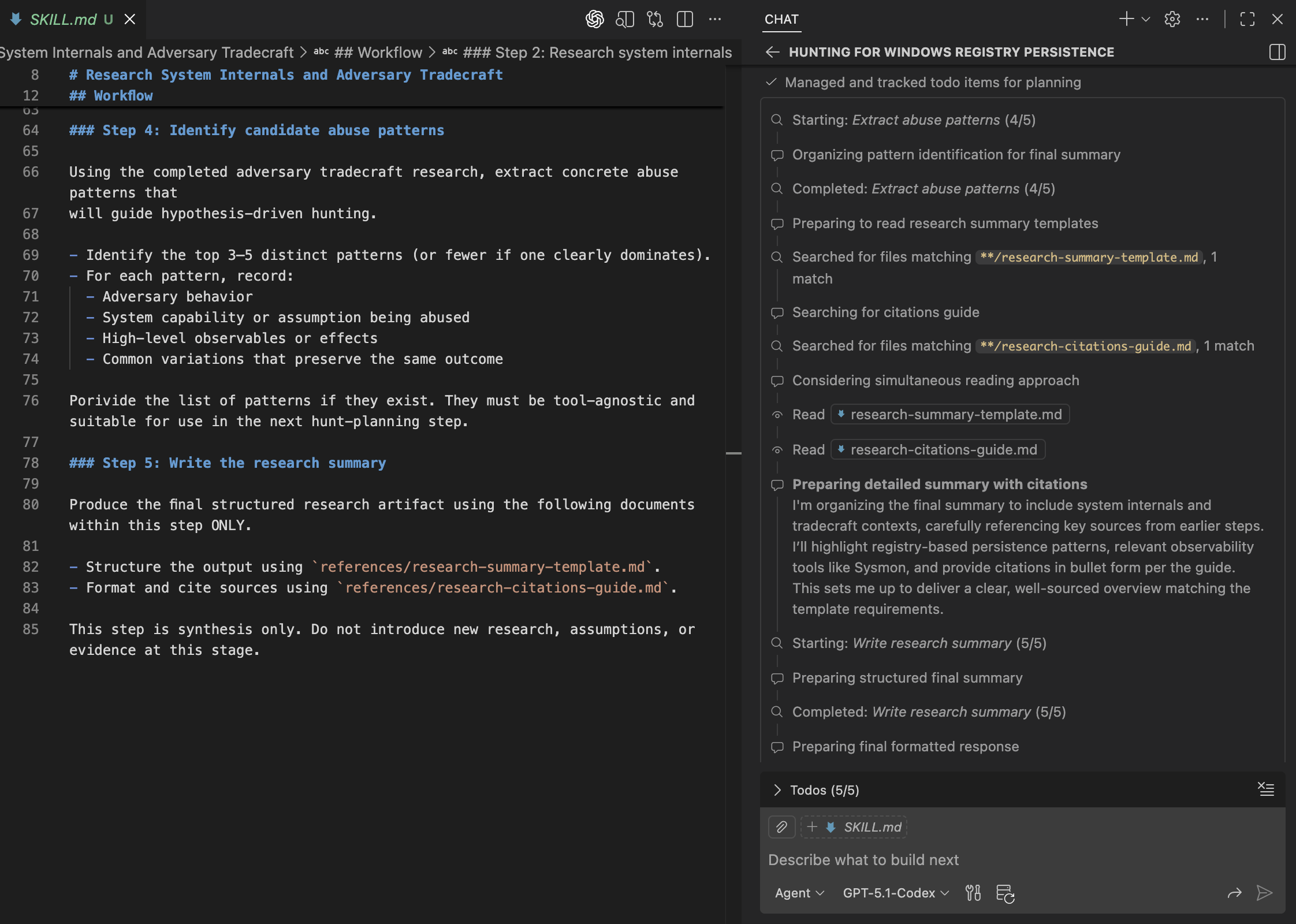Screen dimensions: 1296x924
Task: Open the Agent mode dropdown
Action: click(x=799, y=893)
